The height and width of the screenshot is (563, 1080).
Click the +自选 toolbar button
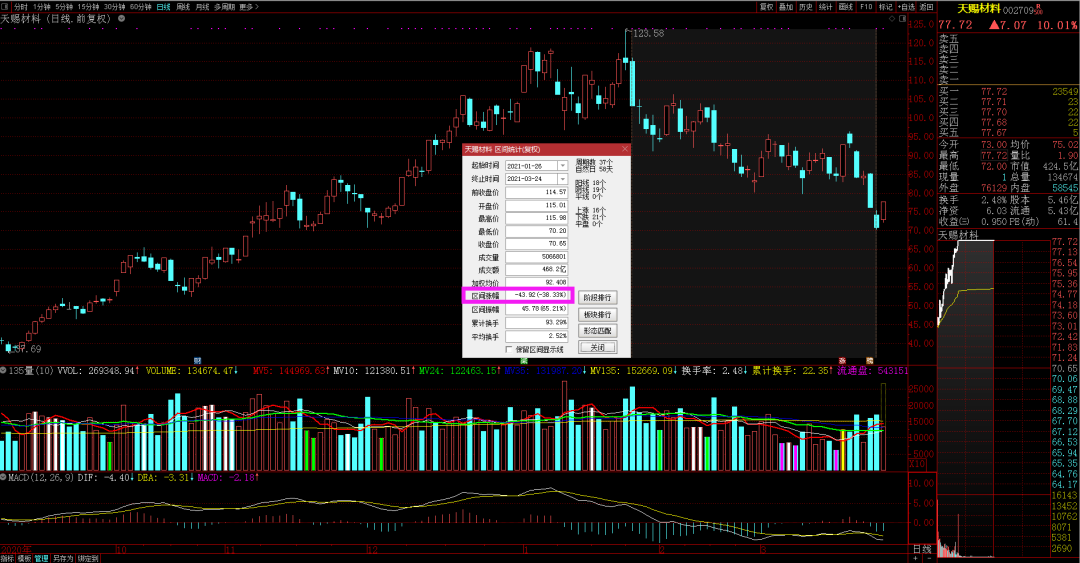907,7
